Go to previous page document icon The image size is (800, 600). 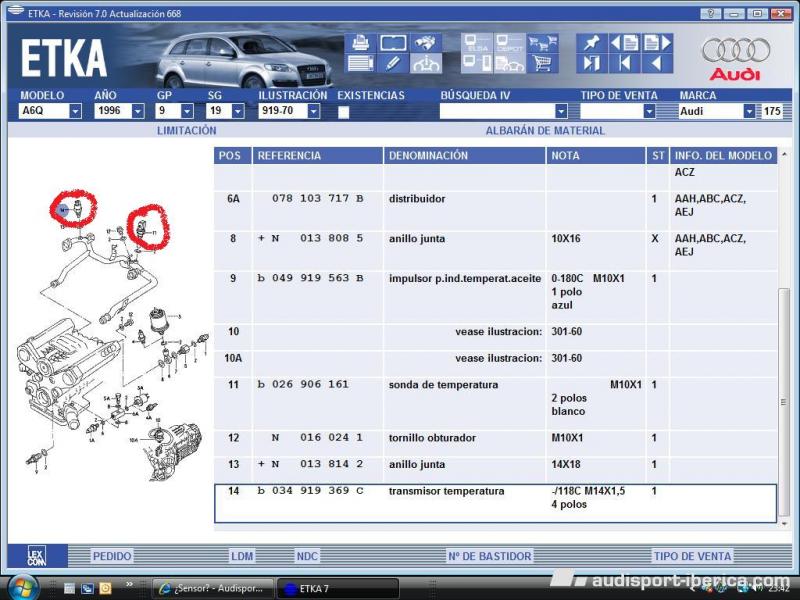[x=624, y=43]
